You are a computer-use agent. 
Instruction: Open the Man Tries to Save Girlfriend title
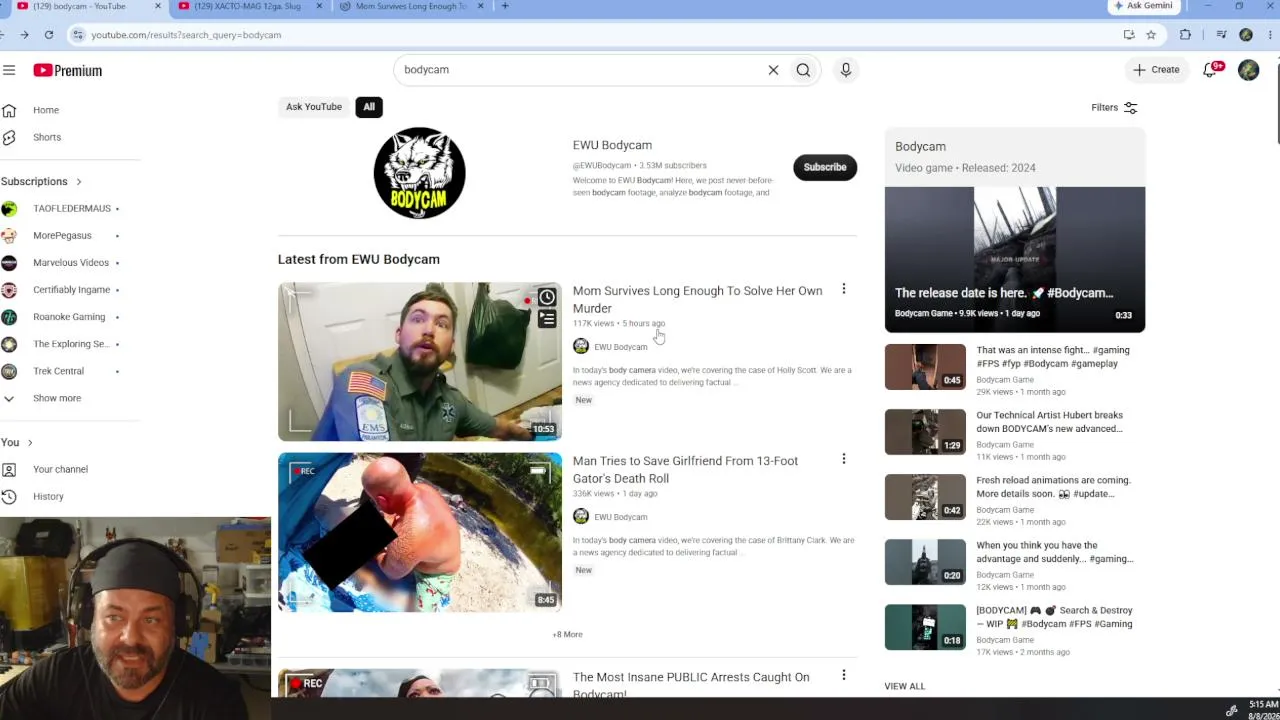point(685,469)
